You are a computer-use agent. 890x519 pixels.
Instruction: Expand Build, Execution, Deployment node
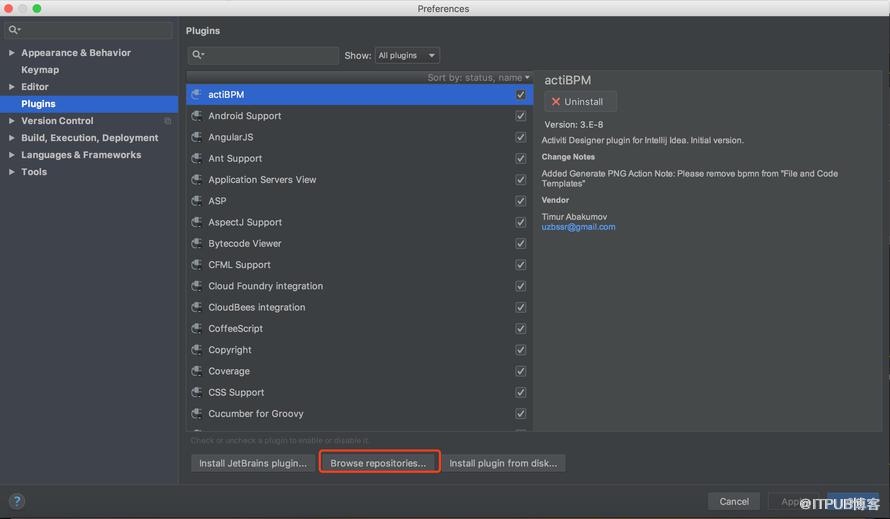click(11, 137)
